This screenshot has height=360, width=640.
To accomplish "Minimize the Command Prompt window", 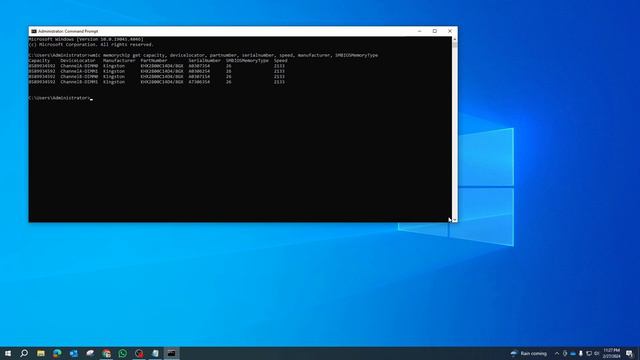I will pos(419,31).
